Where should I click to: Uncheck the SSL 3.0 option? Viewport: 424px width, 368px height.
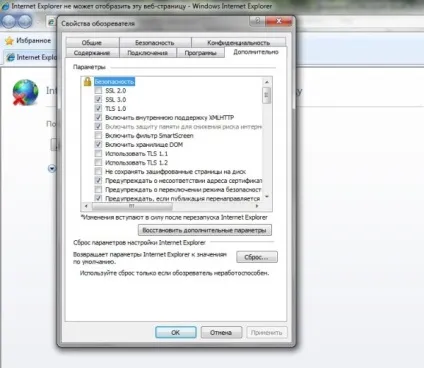click(x=98, y=99)
